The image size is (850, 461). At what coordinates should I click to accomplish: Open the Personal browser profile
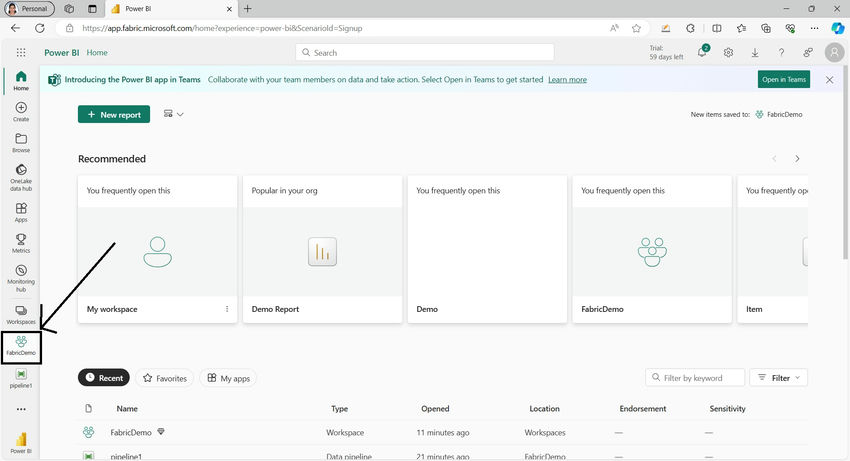pos(29,9)
